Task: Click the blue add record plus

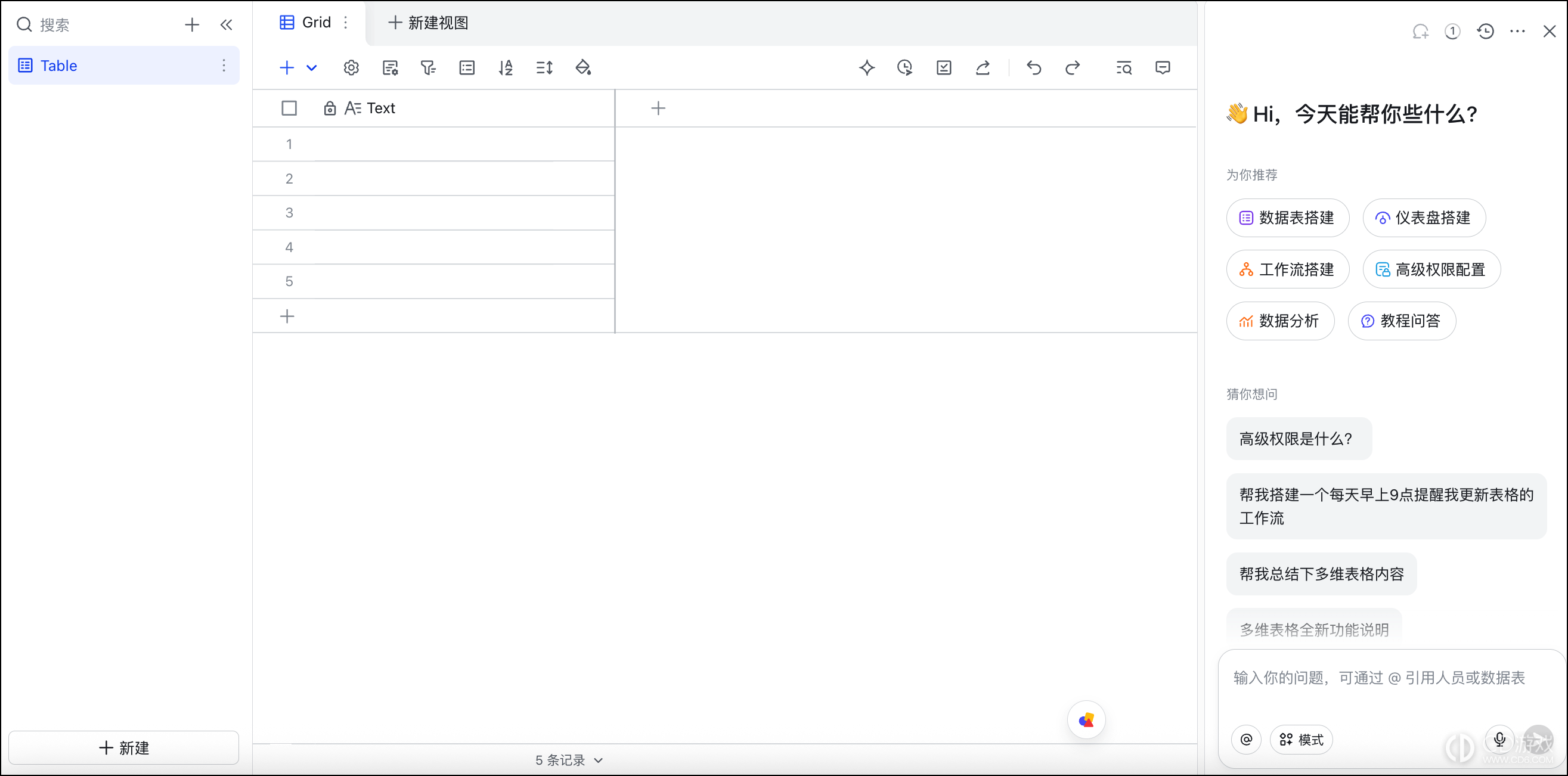Action: pyautogui.click(x=287, y=67)
